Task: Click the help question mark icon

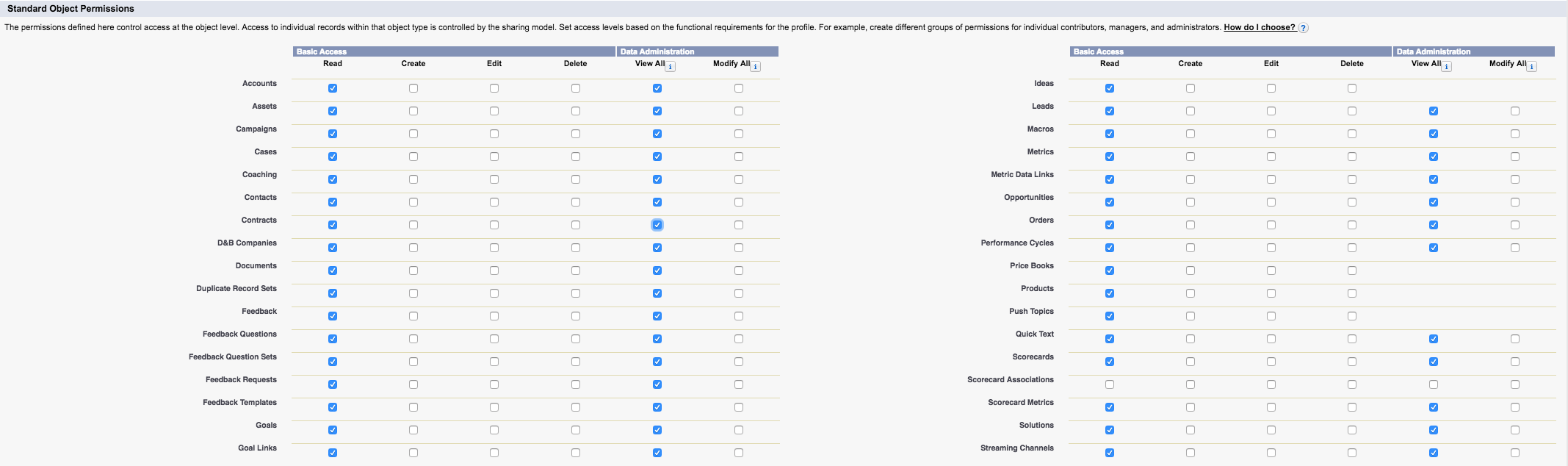Action: pos(1303,28)
